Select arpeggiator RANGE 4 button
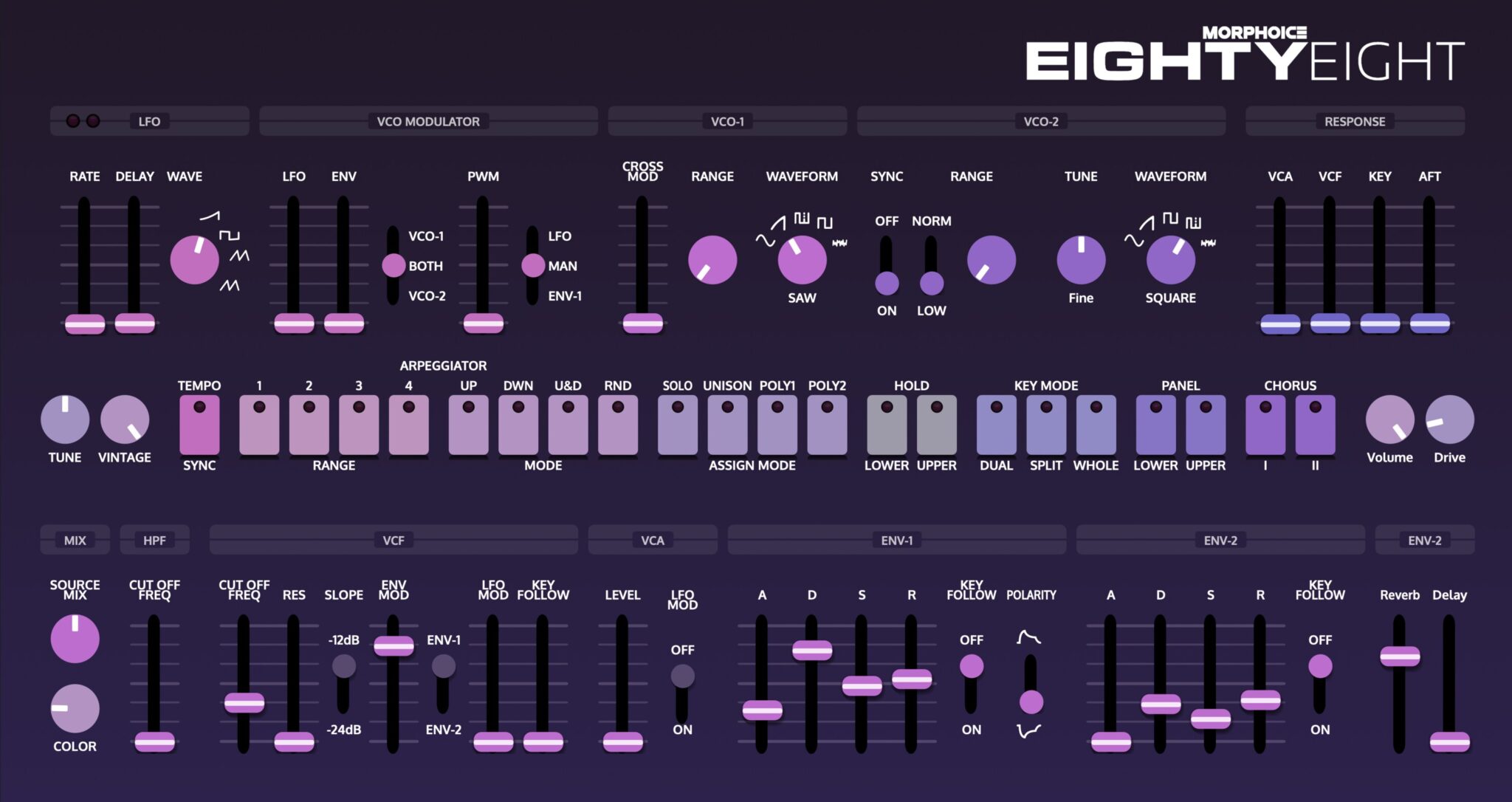This screenshot has width=1512, height=802. tap(408, 425)
